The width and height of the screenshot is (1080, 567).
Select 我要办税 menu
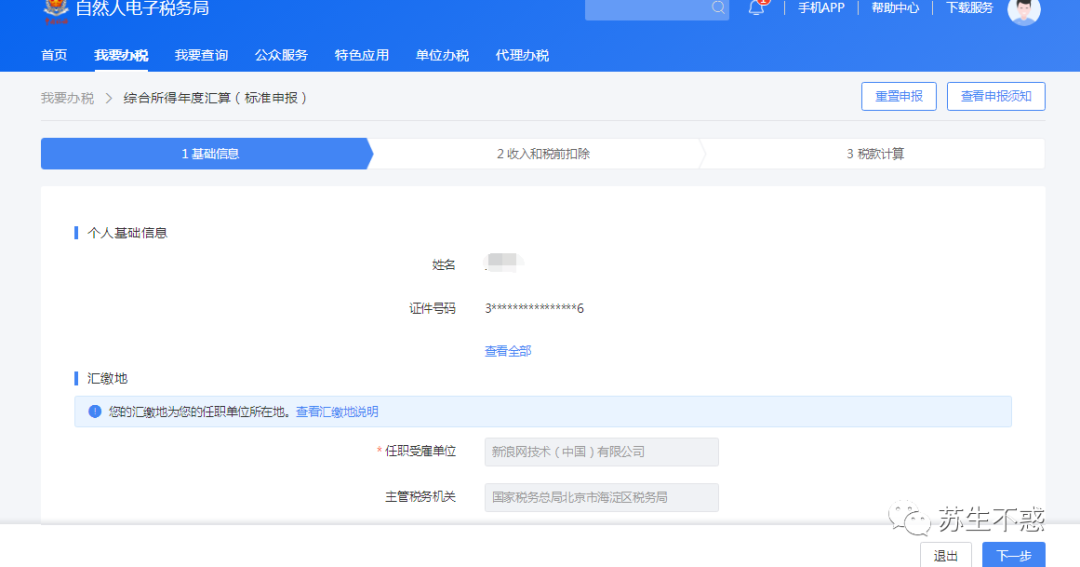tap(121, 55)
